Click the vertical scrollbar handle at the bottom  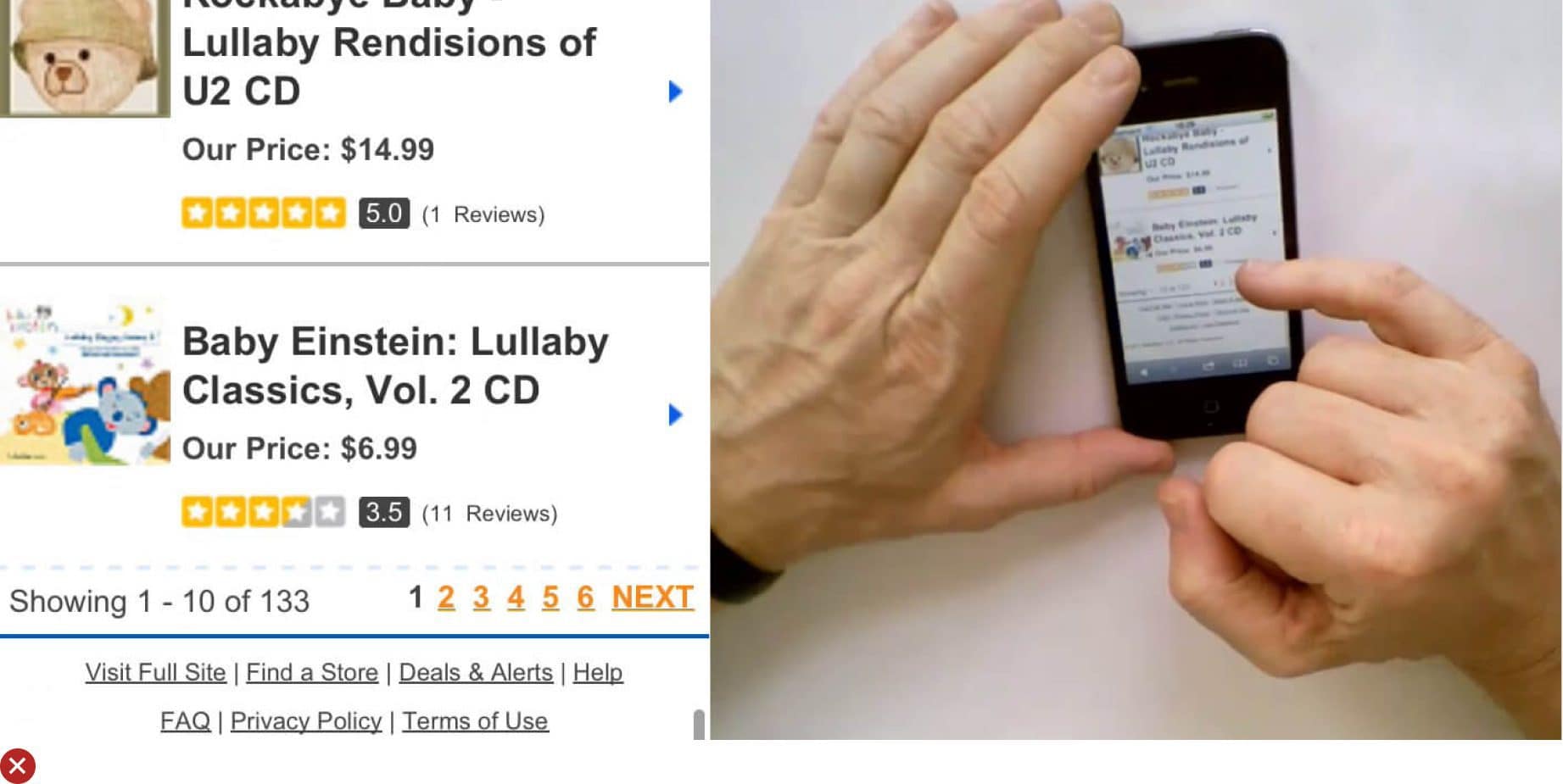699,725
